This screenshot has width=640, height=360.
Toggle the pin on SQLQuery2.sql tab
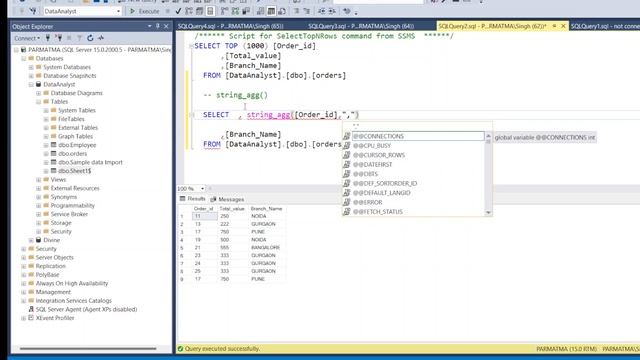[x=554, y=26]
